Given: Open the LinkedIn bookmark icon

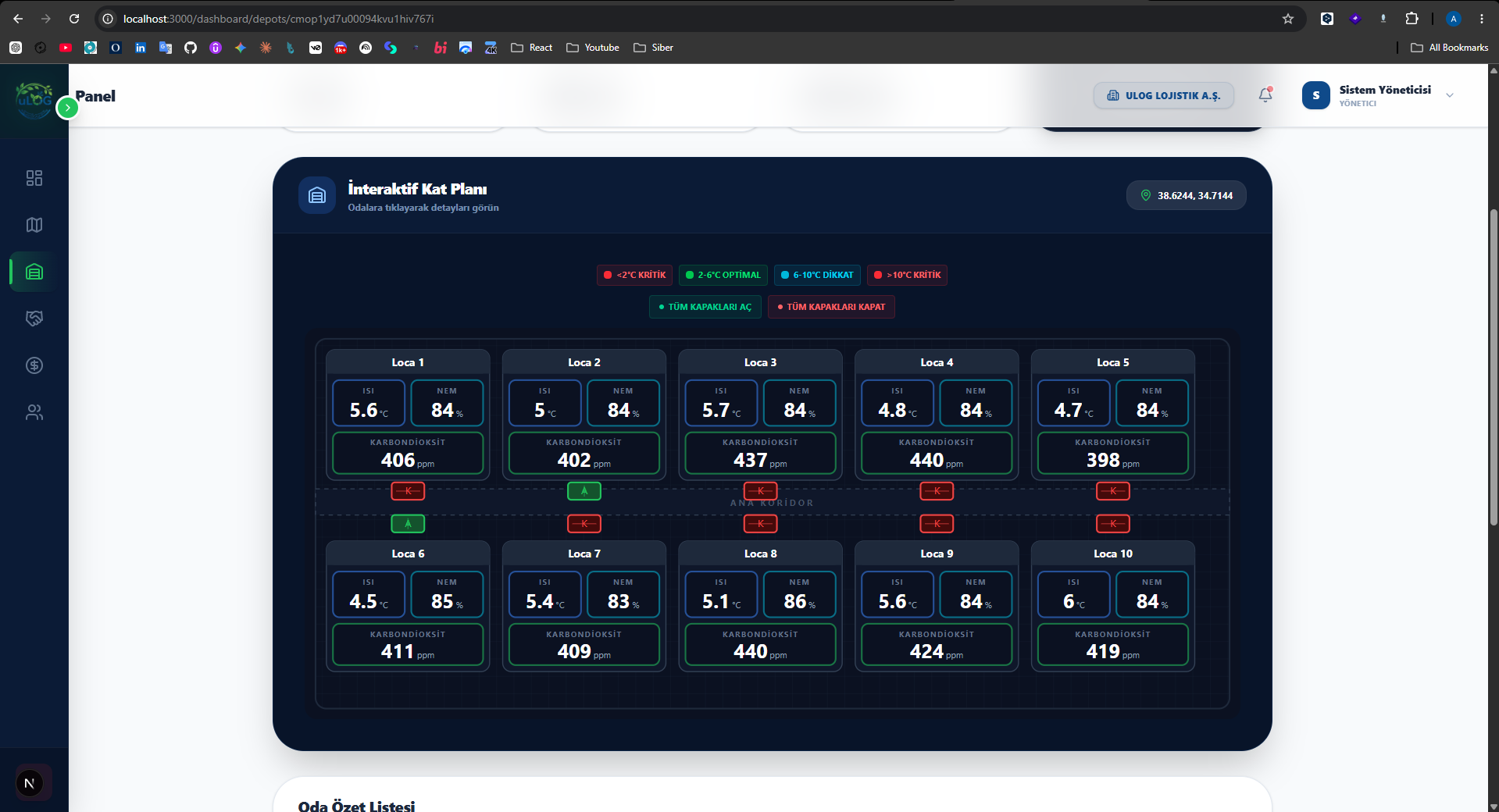Looking at the screenshot, I should click(x=141, y=48).
